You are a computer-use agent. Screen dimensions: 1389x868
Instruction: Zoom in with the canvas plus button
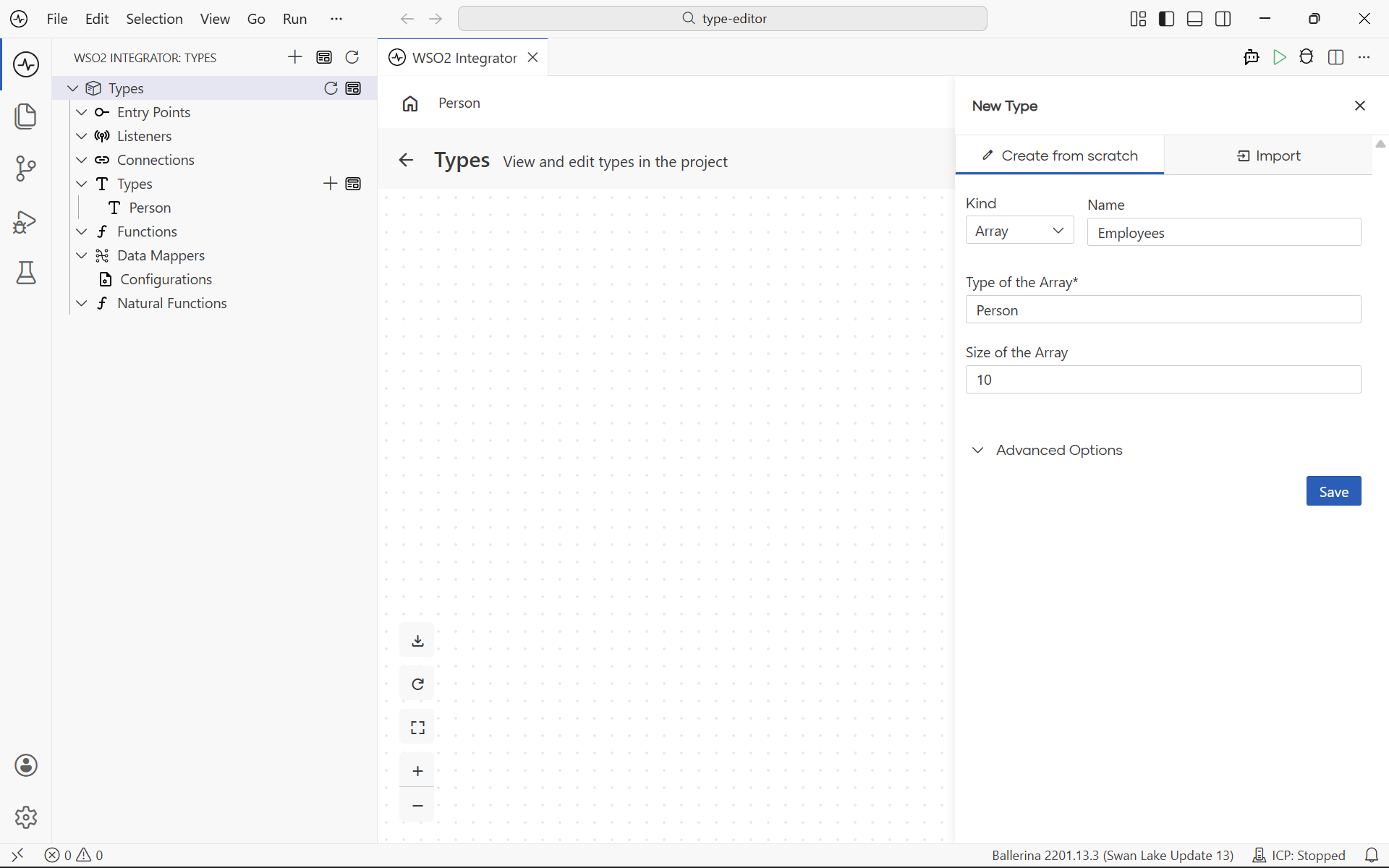417,771
